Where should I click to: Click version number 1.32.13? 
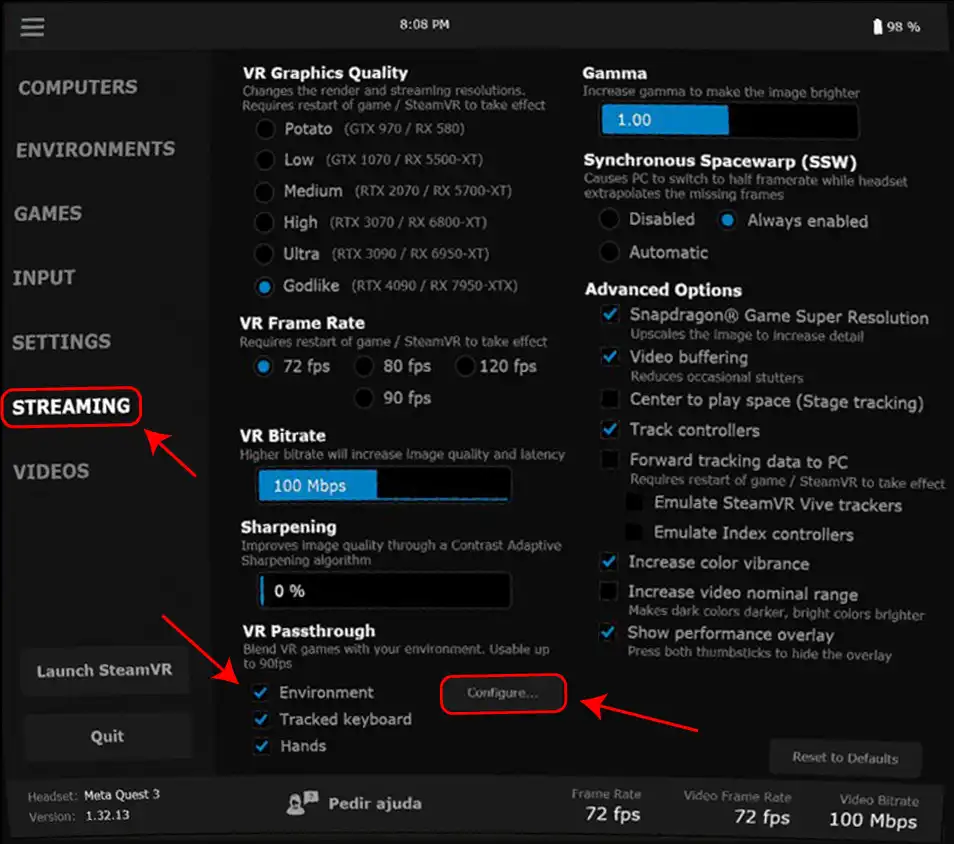pos(107,815)
